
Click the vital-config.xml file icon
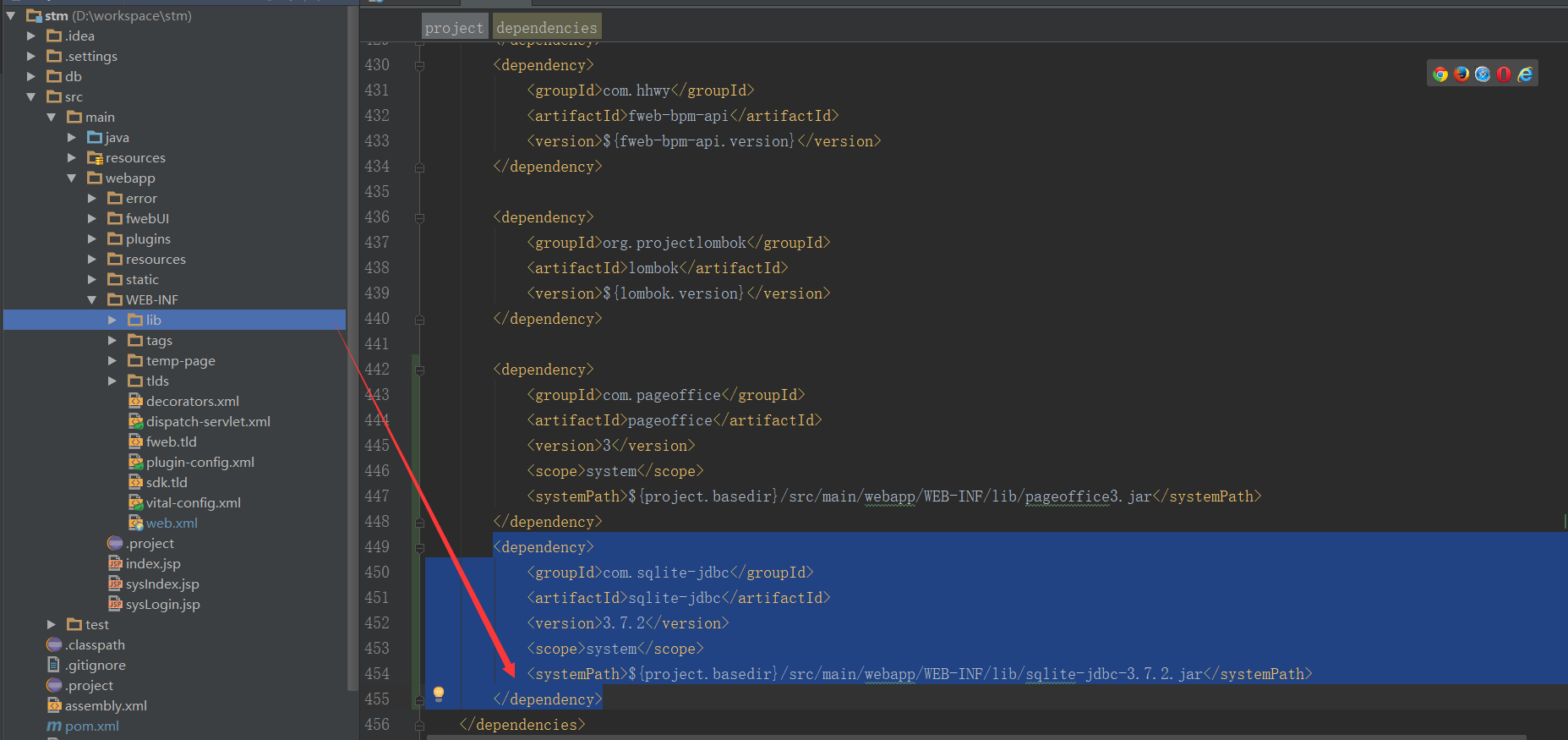pos(135,502)
